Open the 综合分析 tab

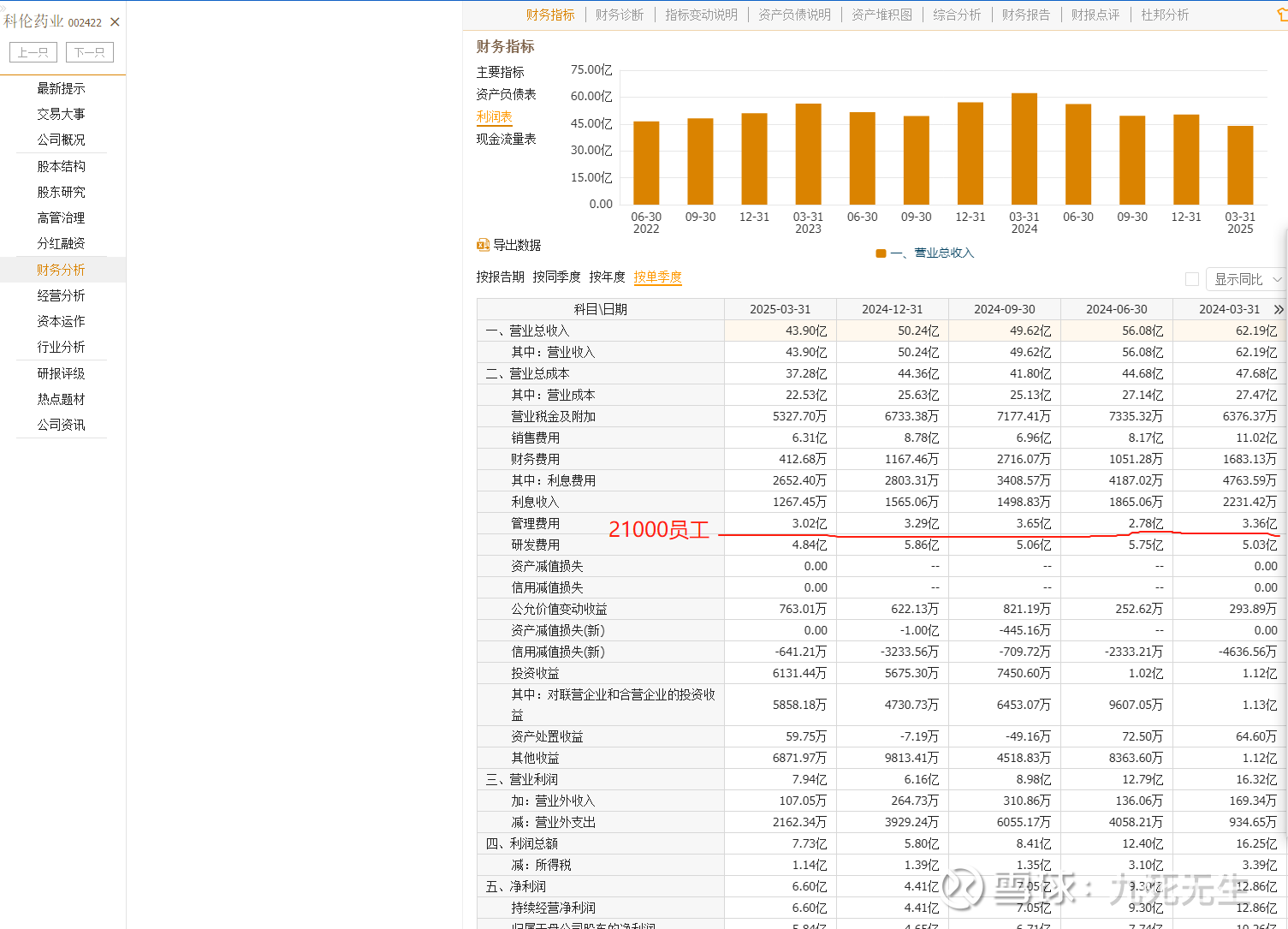(957, 15)
